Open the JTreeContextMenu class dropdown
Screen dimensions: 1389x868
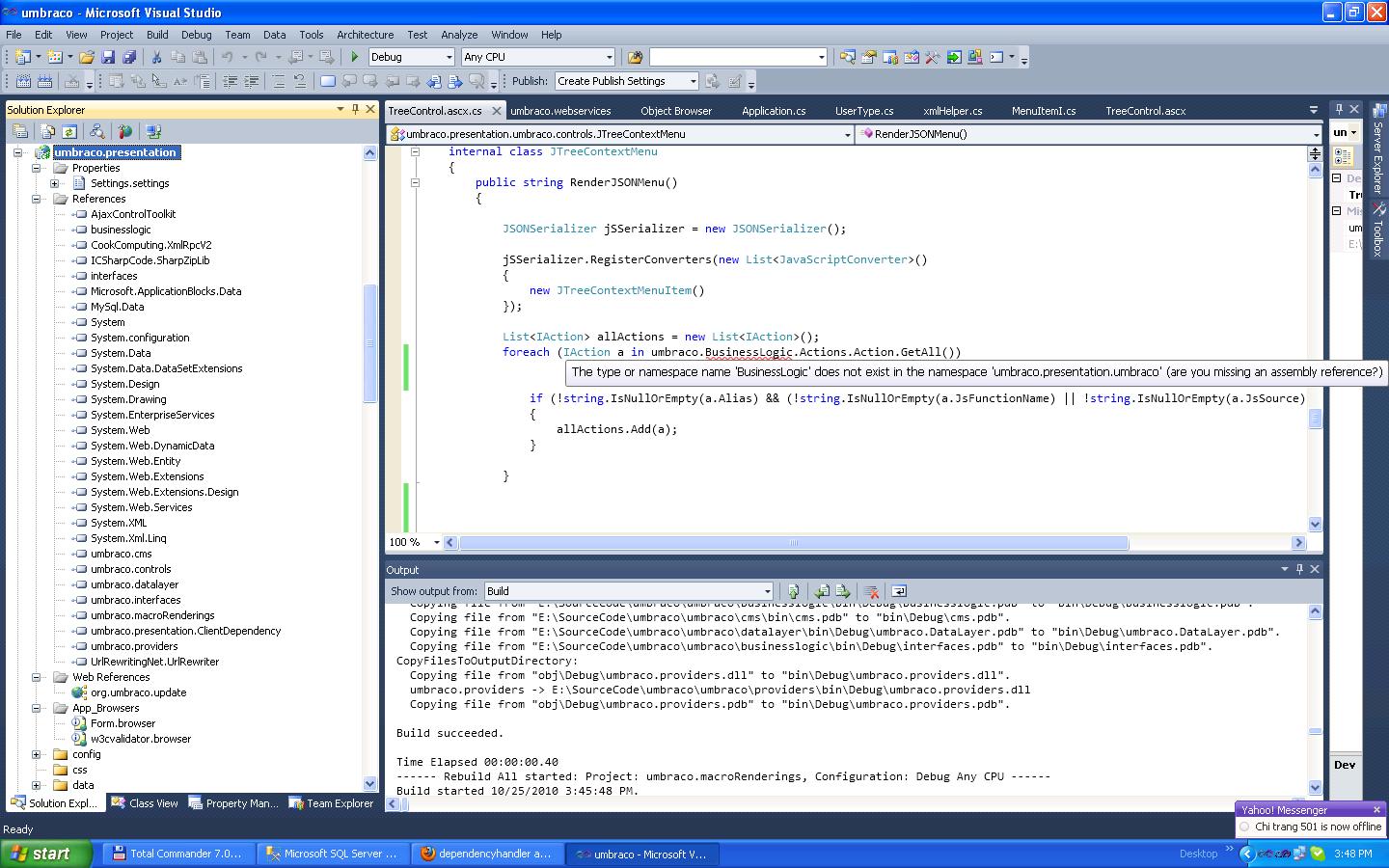(x=847, y=134)
